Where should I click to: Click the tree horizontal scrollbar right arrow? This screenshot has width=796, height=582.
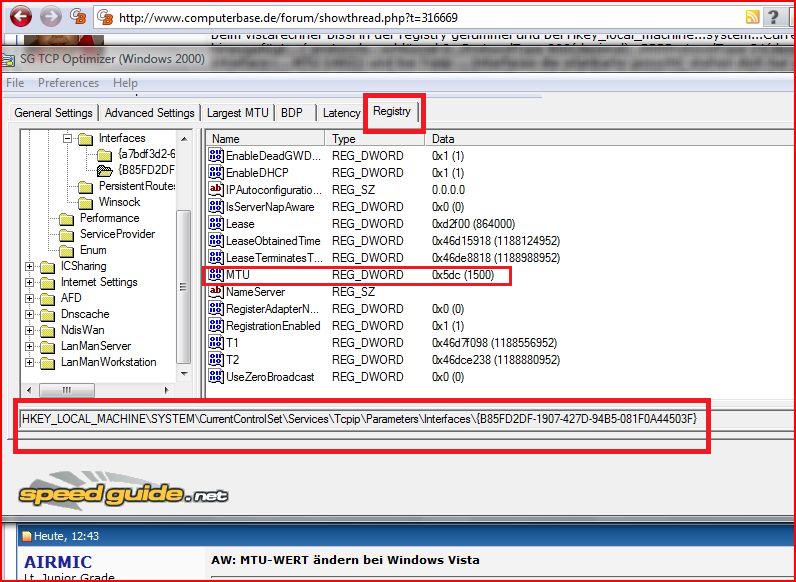pyautogui.click(x=166, y=390)
